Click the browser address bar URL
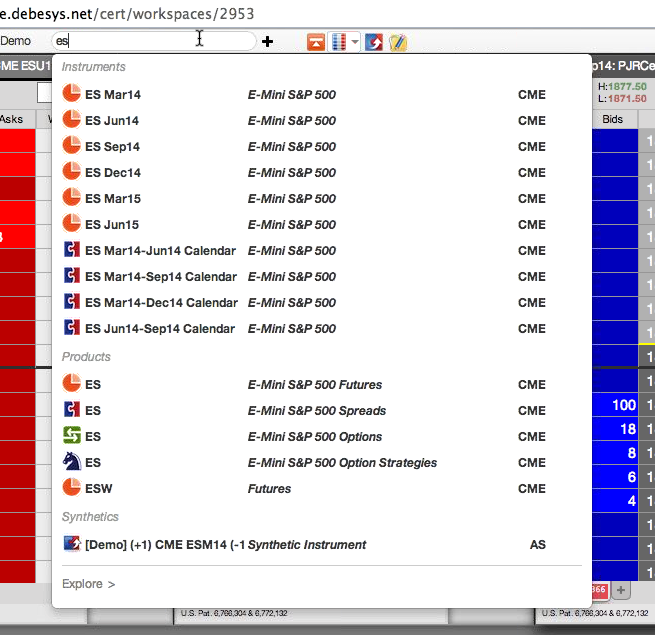The width and height of the screenshot is (655, 635). 127,14
